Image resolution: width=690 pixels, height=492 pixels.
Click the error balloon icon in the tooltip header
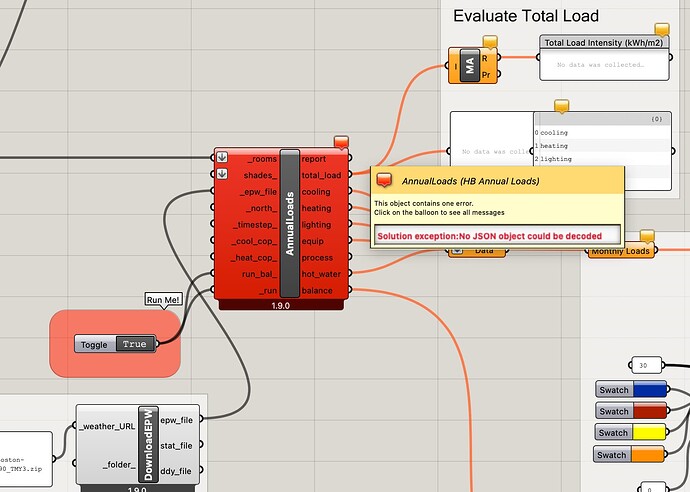point(383,181)
